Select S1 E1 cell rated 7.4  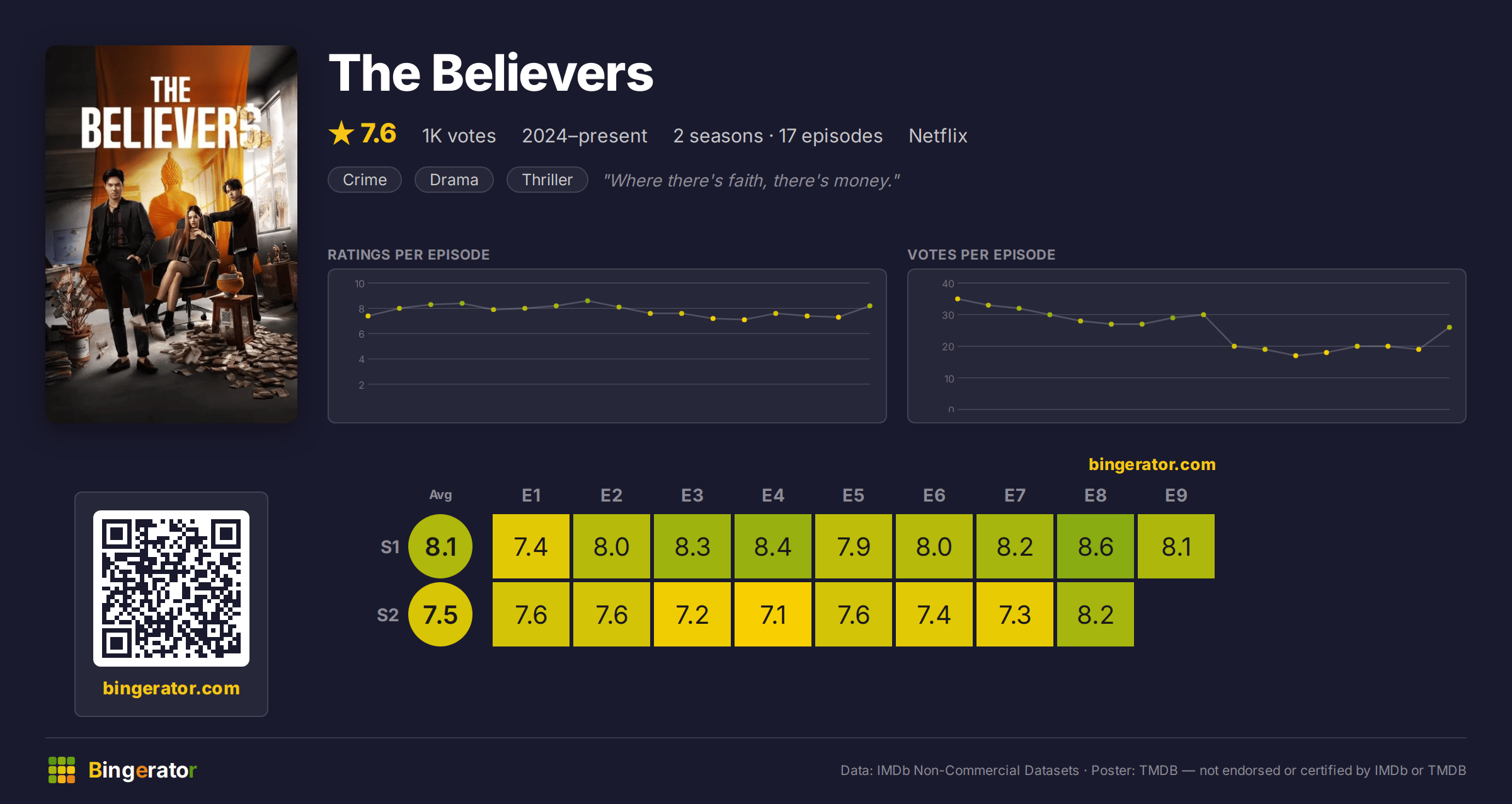coord(531,546)
